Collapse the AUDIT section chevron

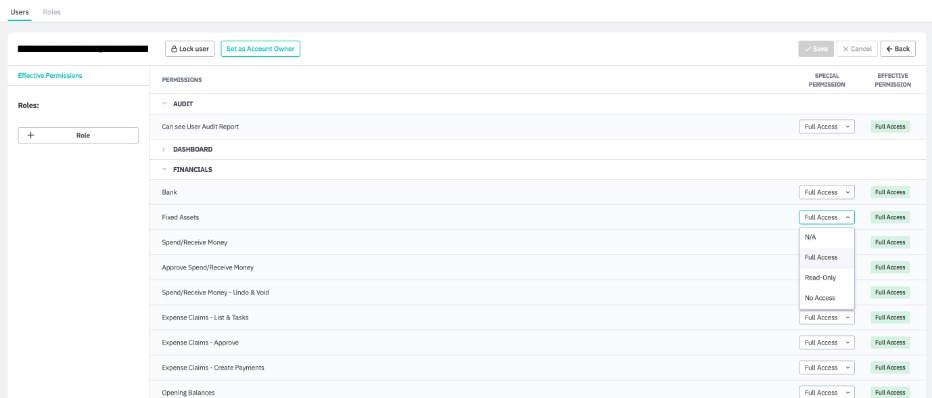[164, 103]
